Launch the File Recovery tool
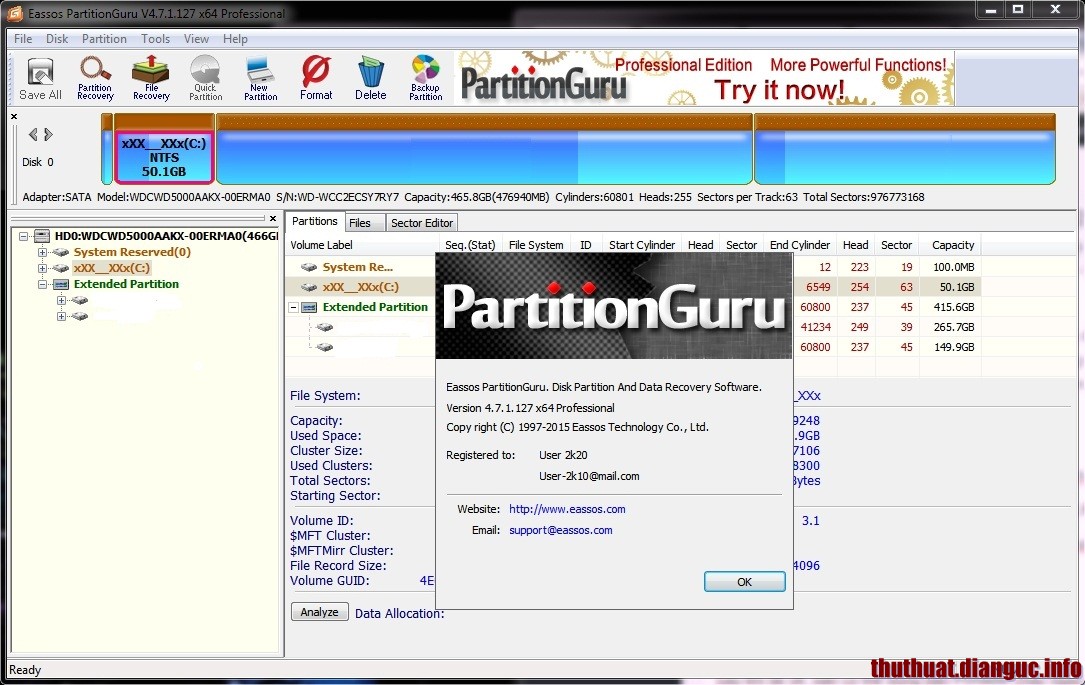 [x=151, y=78]
